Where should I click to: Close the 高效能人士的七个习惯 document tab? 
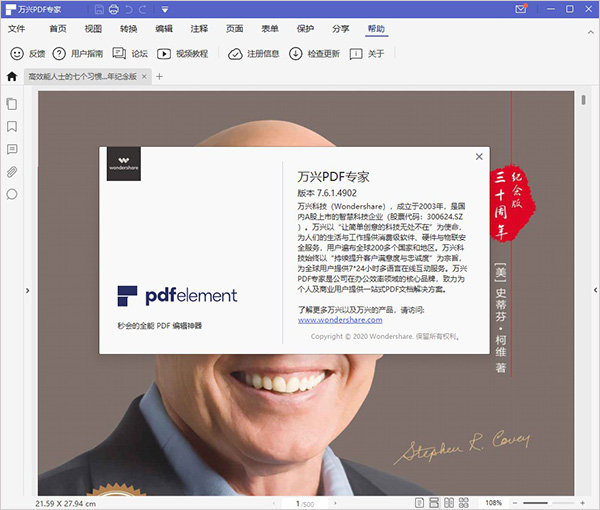click(144, 77)
